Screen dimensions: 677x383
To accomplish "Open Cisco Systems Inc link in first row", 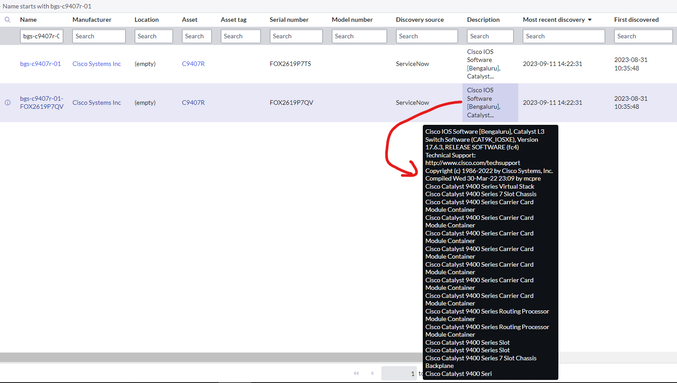I will click(96, 63).
